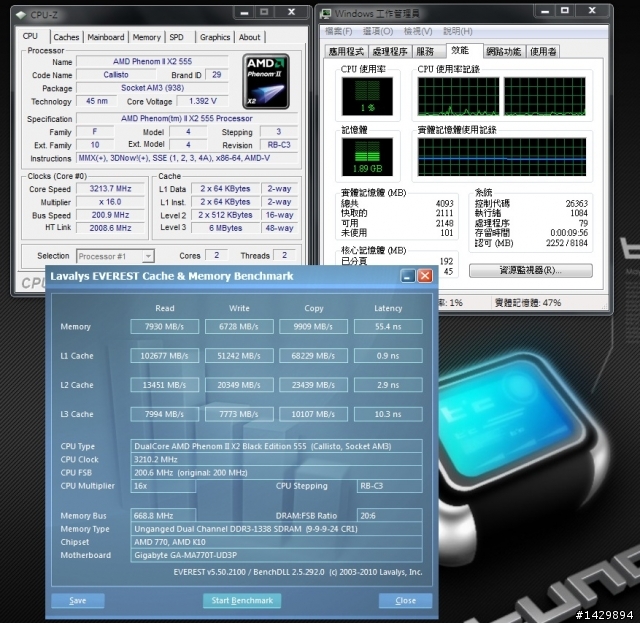Select the SPD tab in CPU-Z
The height and width of the screenshot is (623, 640).
tap(176, 37)
